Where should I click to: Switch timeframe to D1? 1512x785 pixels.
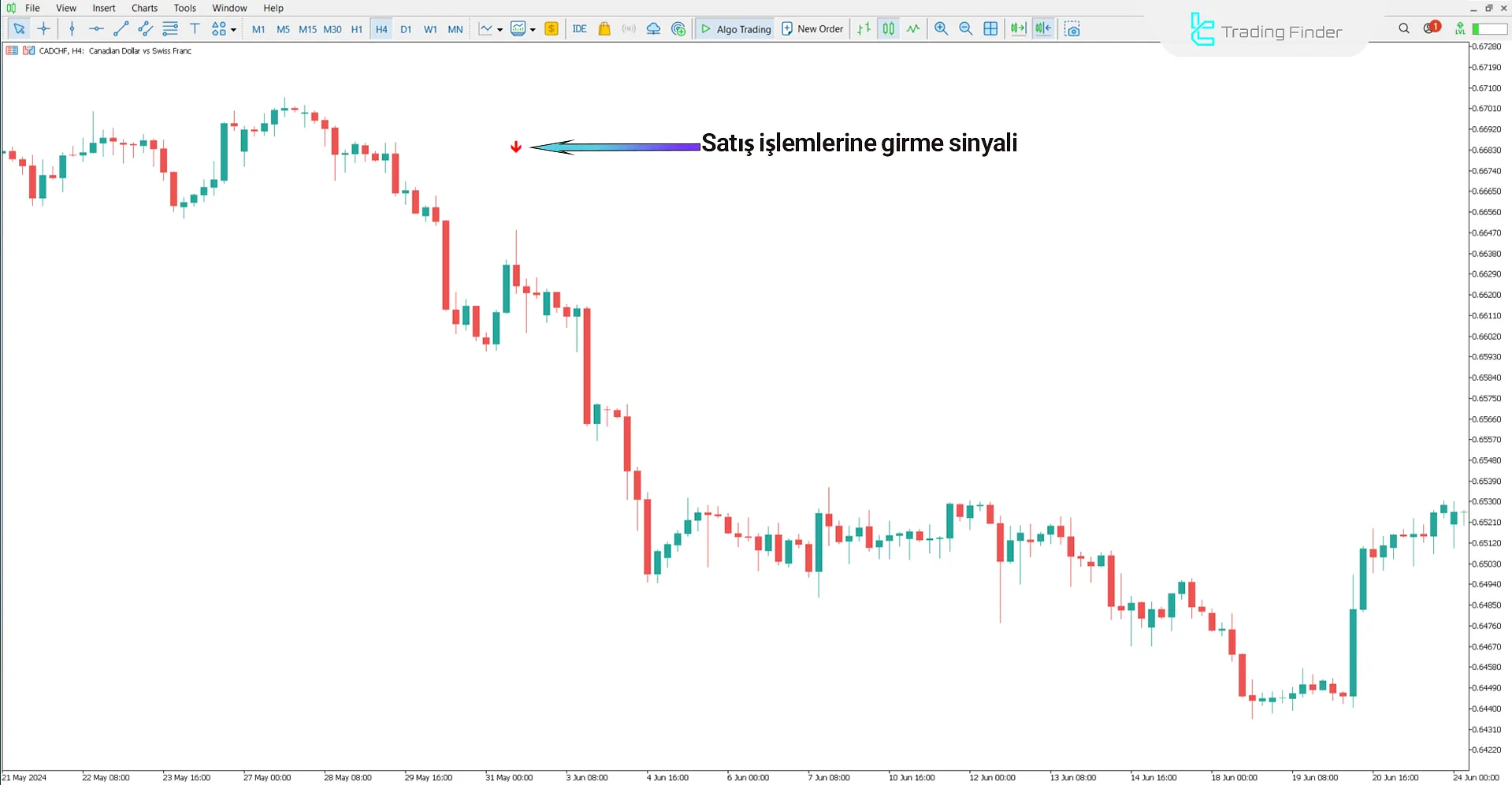pos(406,28)
